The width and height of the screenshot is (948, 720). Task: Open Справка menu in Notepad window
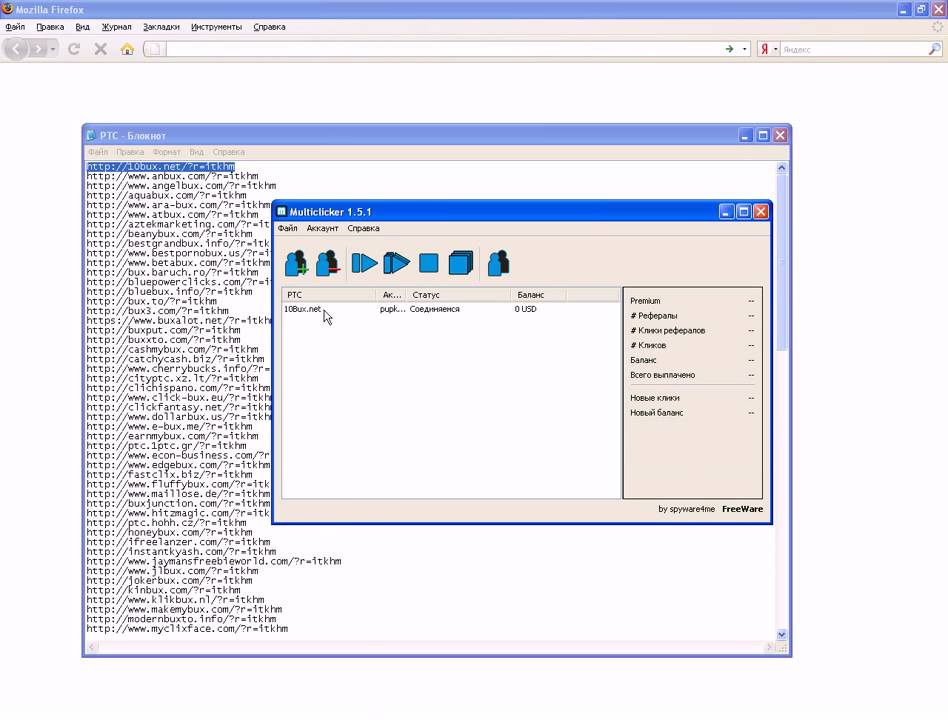[x=229, y=152]
